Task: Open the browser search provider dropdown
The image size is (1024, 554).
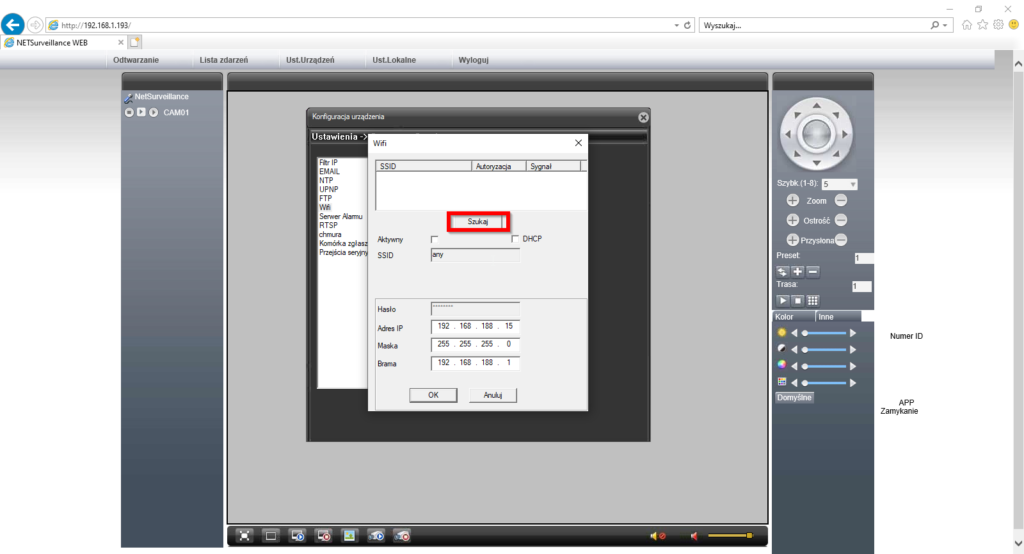Action: pyautogui.click(x=946, y=25)
